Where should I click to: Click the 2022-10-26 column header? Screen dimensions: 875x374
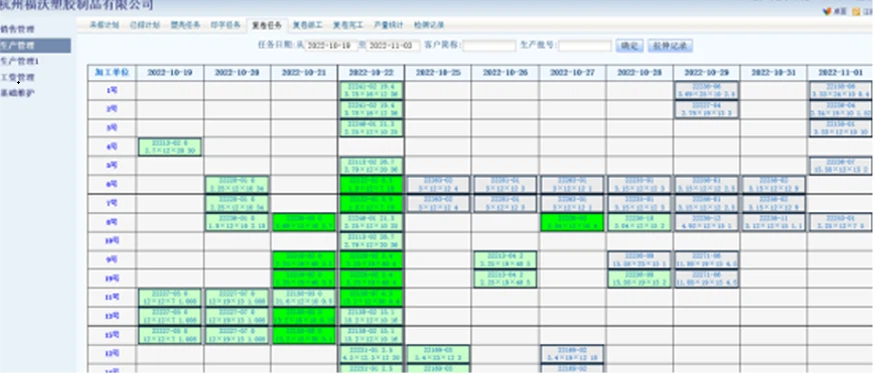505,73
